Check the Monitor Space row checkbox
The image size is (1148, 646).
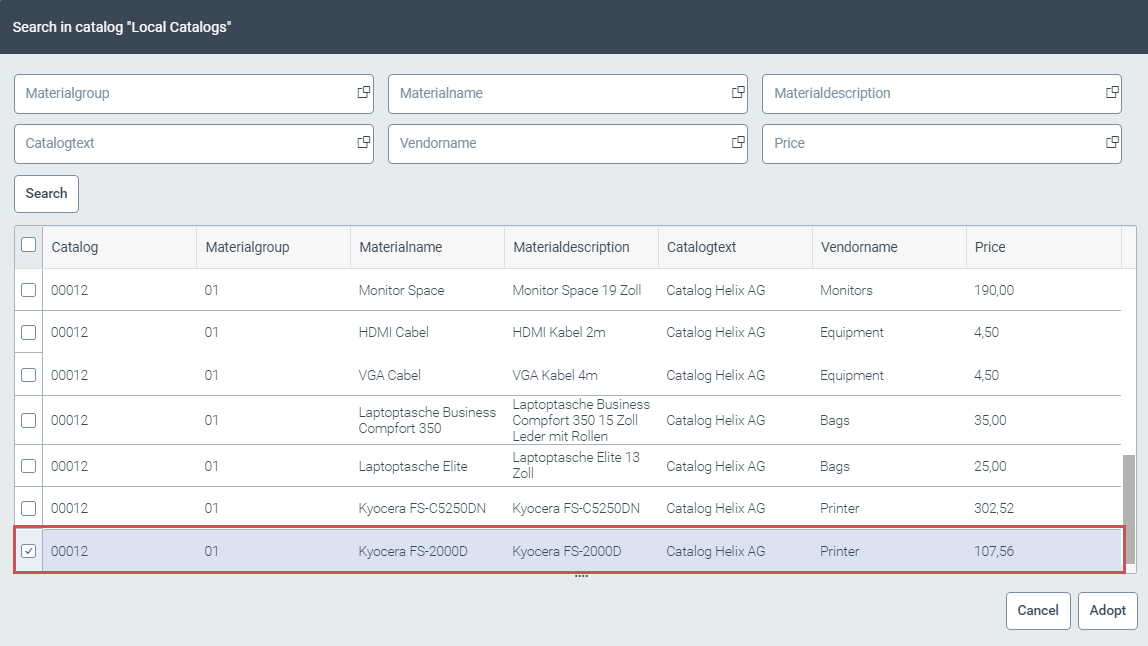tap(29, 290)
